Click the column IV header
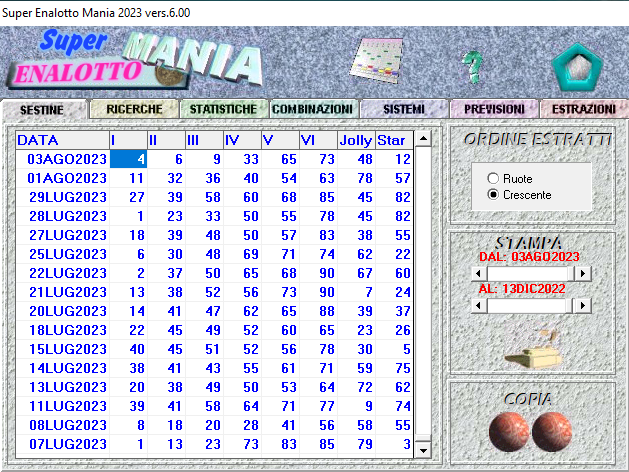The width and height of the screenshot is (629, 472). coord(242,140)
